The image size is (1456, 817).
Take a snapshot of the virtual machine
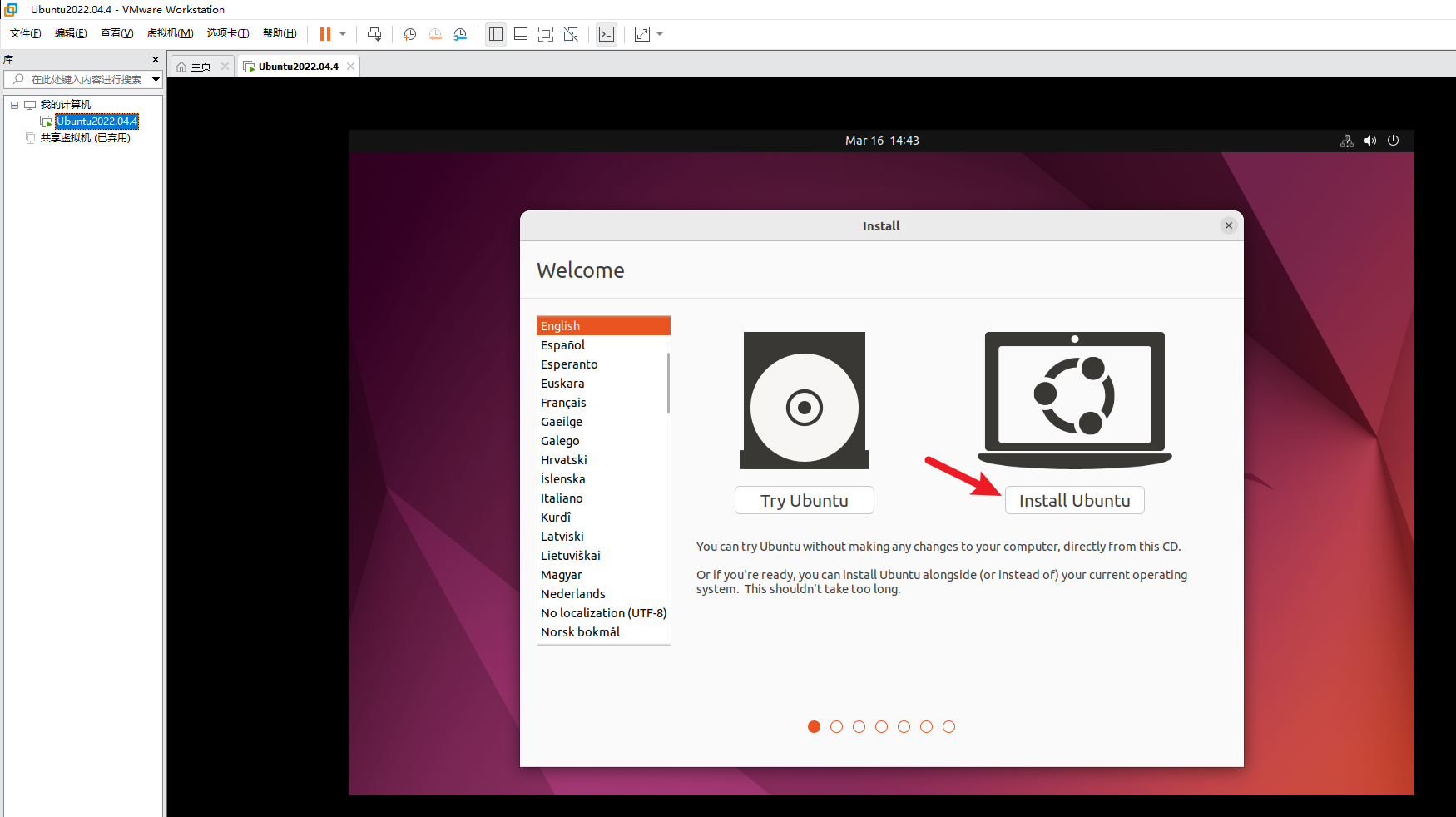point(410,34)
